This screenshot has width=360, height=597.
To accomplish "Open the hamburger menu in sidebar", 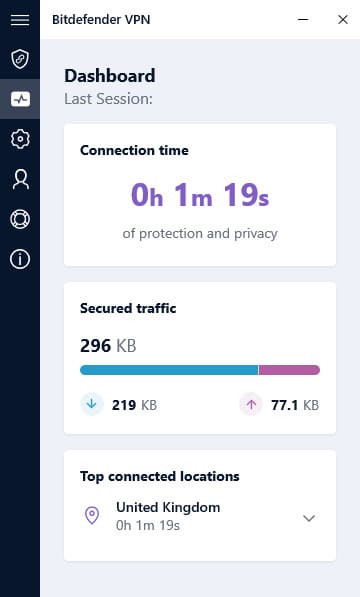I will tap(20, 20).
